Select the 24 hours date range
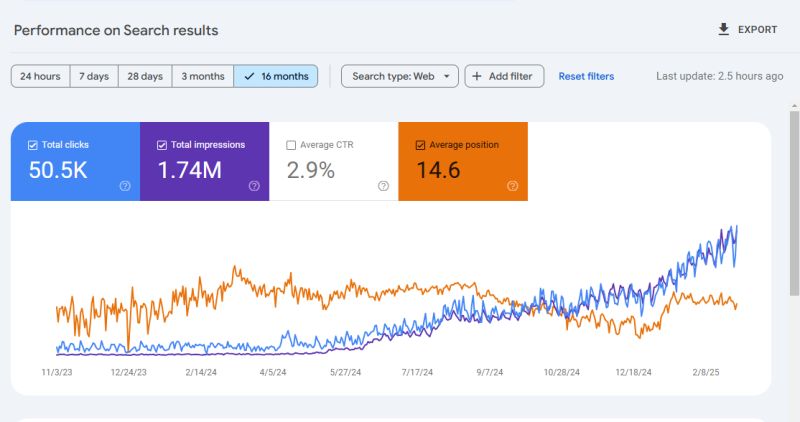 pyautogui.click(x=40, y=76)
